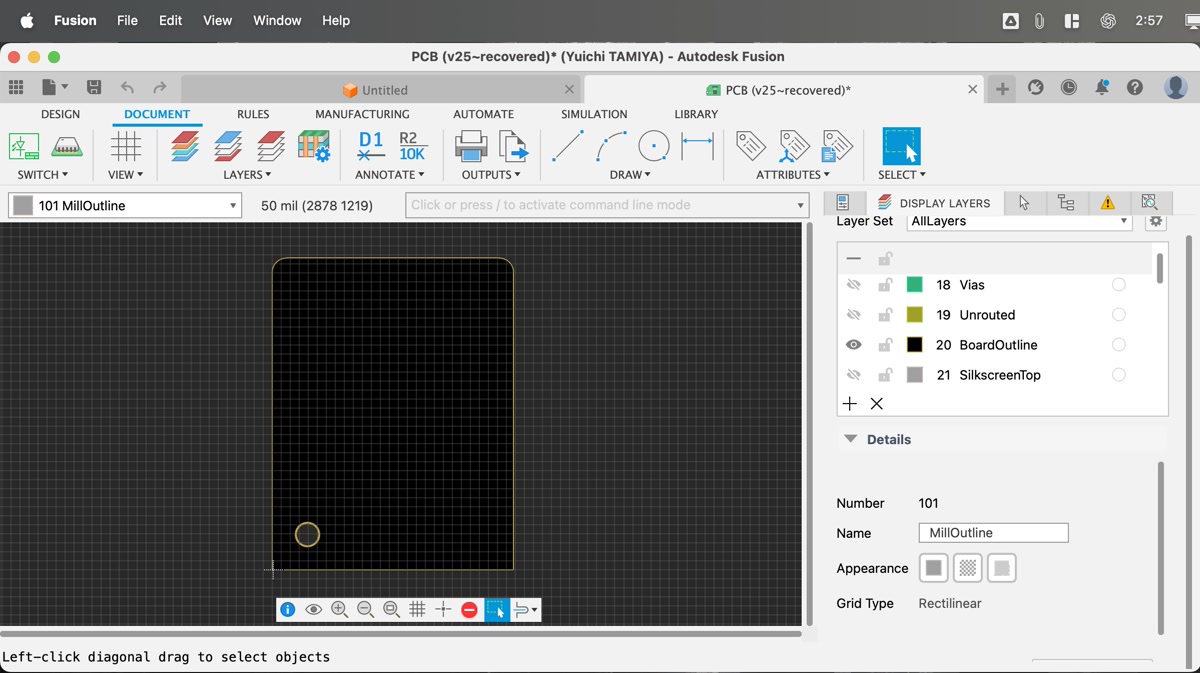1200x673 pixels.
Task: Select radio button for 19 Unrouted
Action: (x=1118, y=315)
